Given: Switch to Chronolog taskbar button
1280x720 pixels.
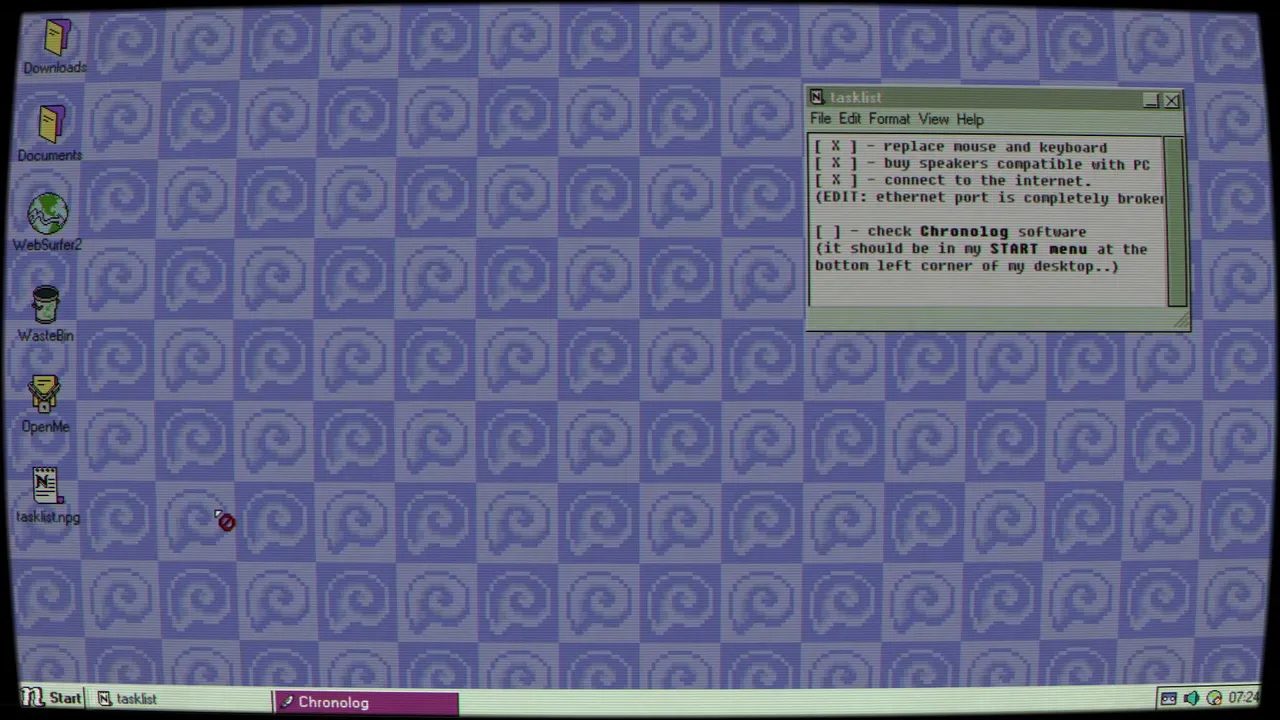Looking at the screenshot, I should 366,702.
